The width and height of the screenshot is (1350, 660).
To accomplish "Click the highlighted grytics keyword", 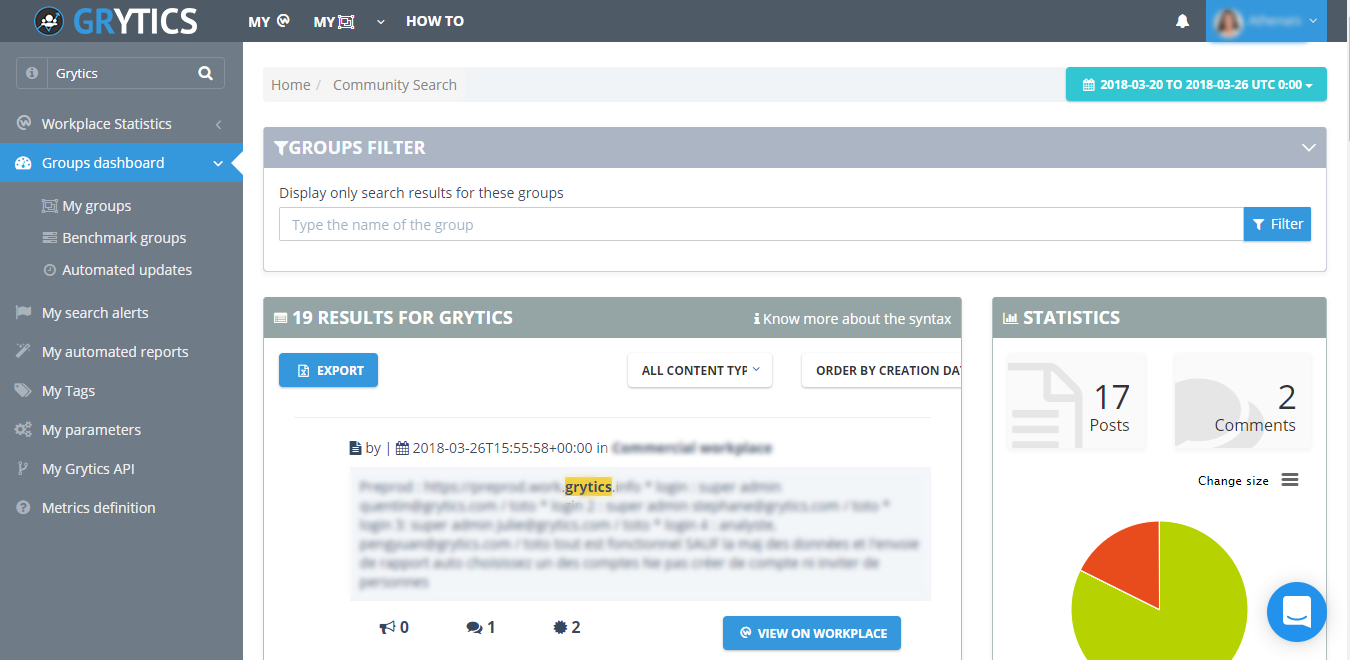I will (588, 487).
